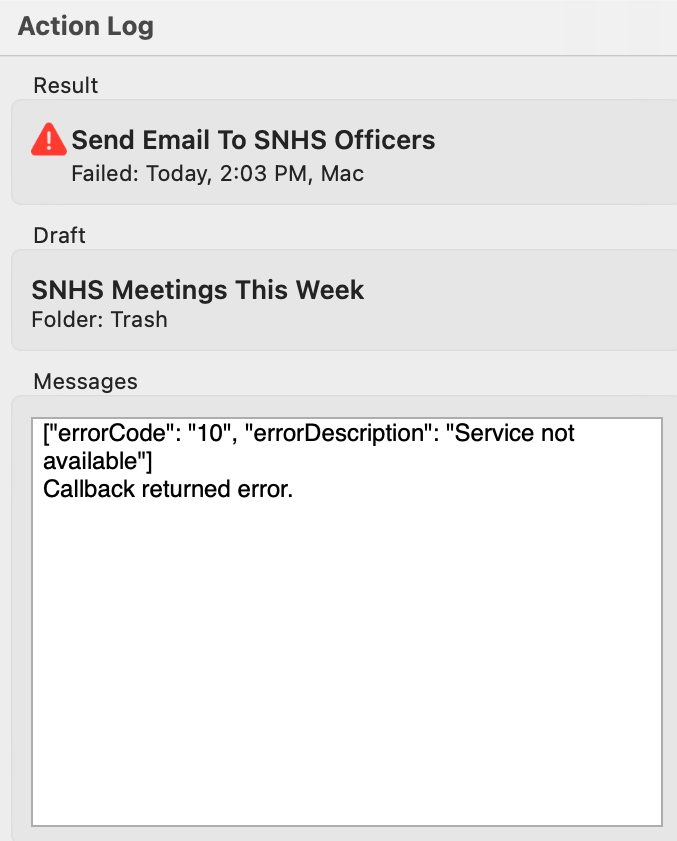Screen dimensions: 677x841
Task: Click the errorDescription text in messages
Action: pyautogui.click(x=338, y=433)
